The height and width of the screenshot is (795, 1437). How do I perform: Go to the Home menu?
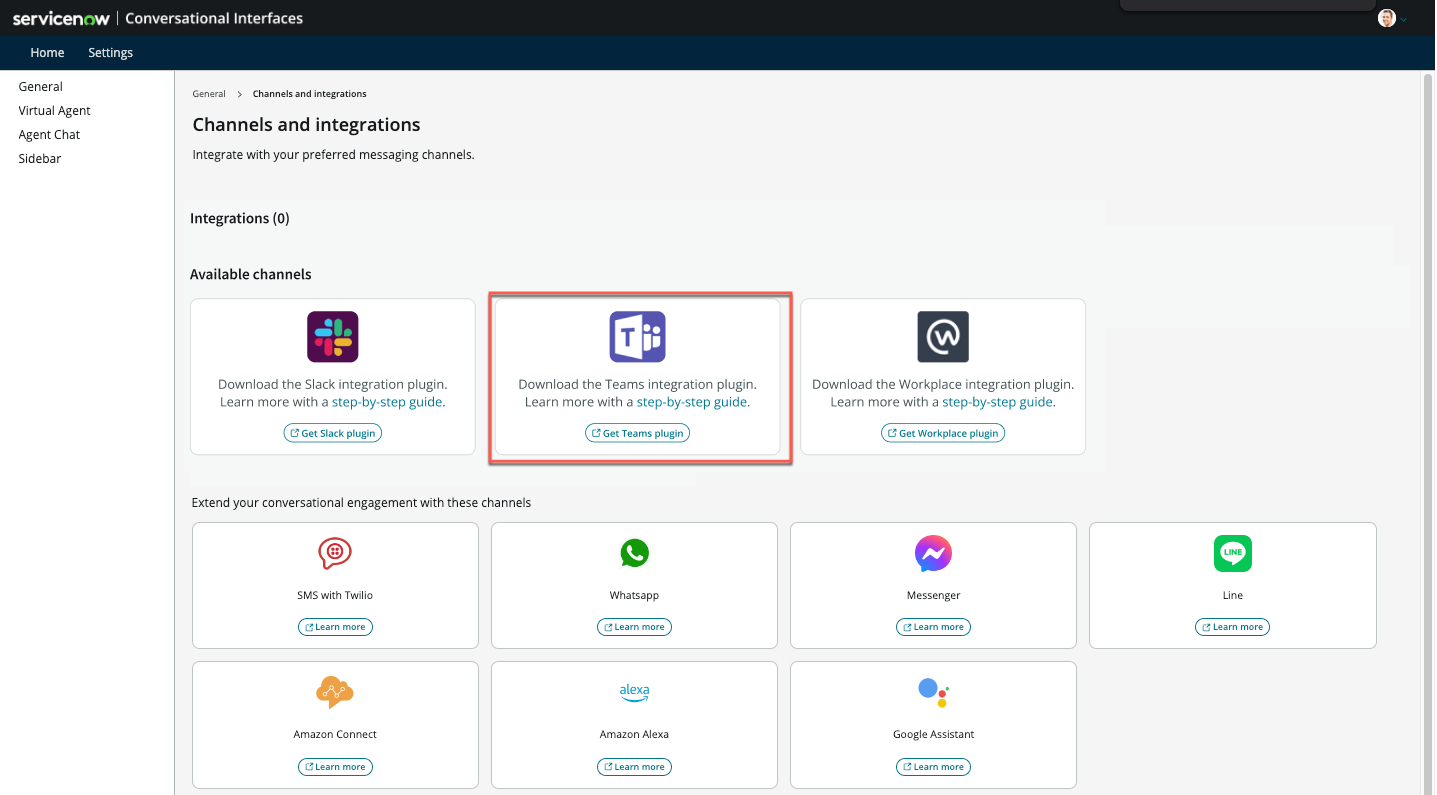47,53
